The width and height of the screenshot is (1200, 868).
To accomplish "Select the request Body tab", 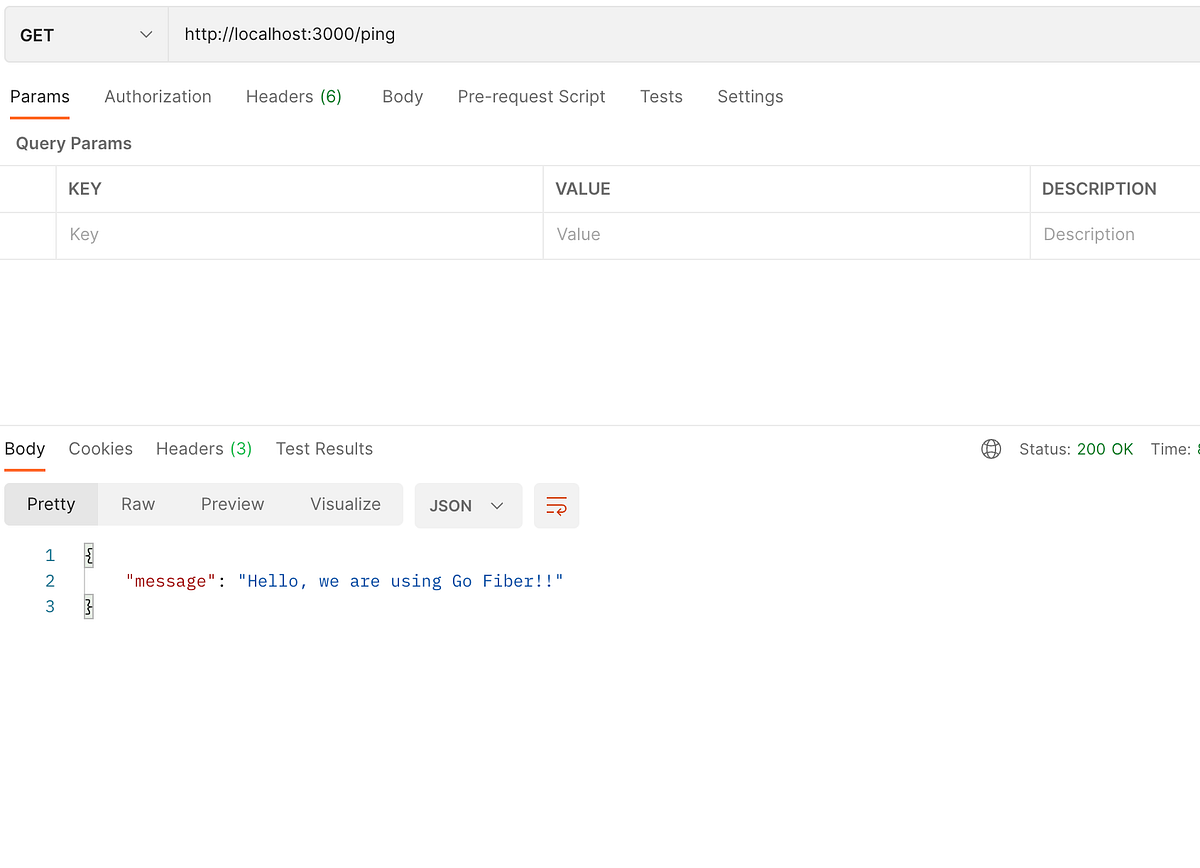I will (x=402, y=96).
